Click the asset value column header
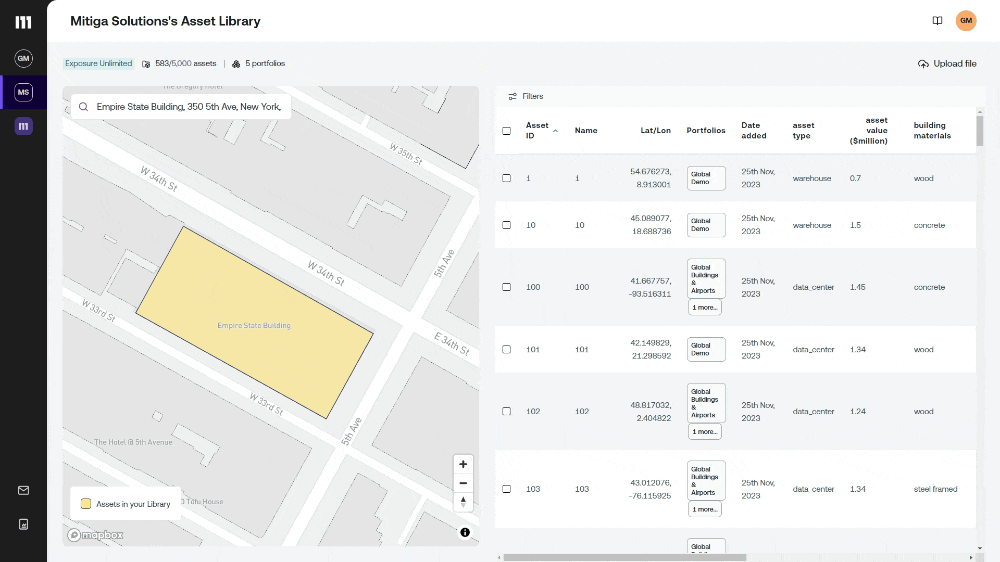 869,131
